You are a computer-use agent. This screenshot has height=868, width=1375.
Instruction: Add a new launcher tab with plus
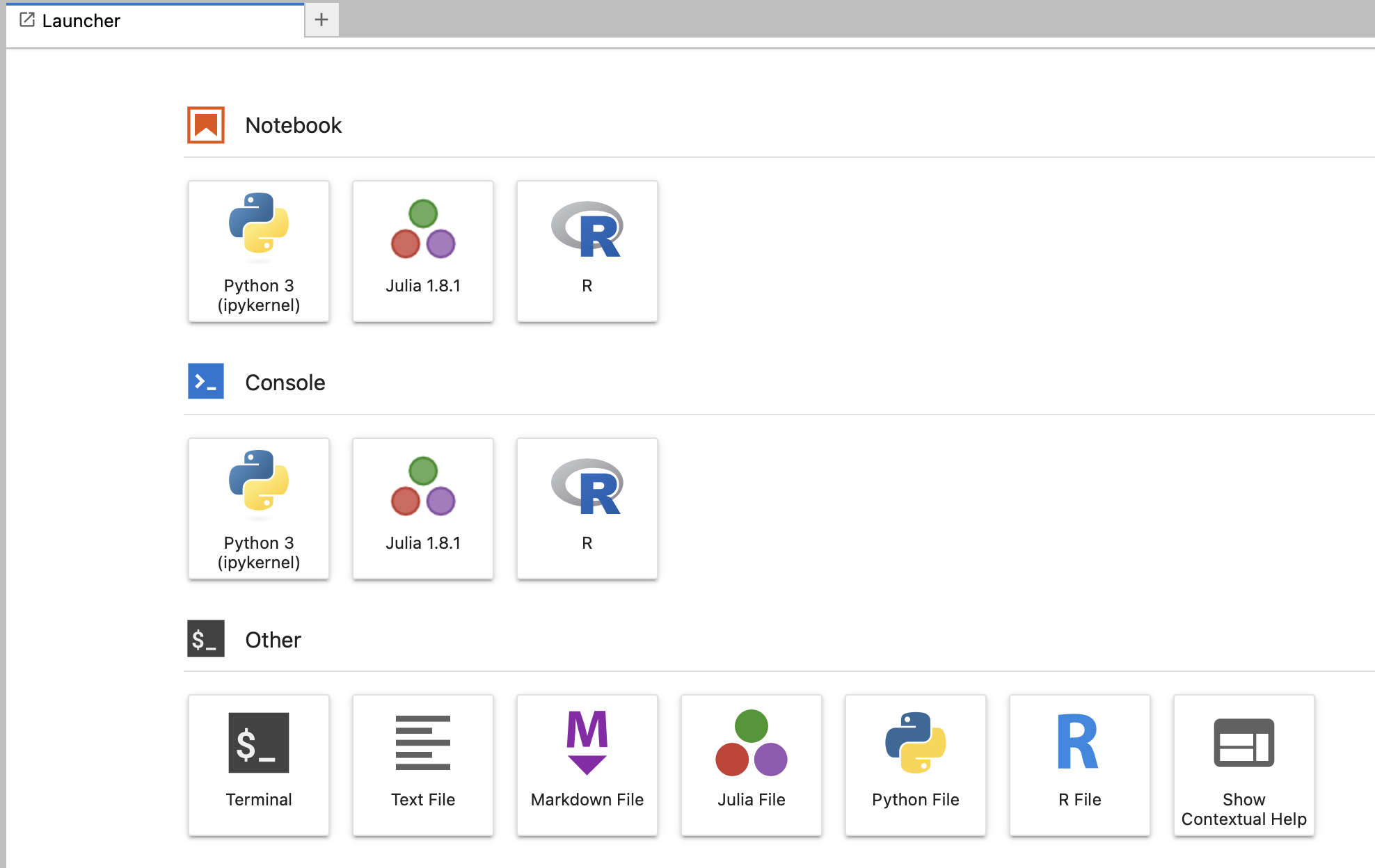(321, 19)
